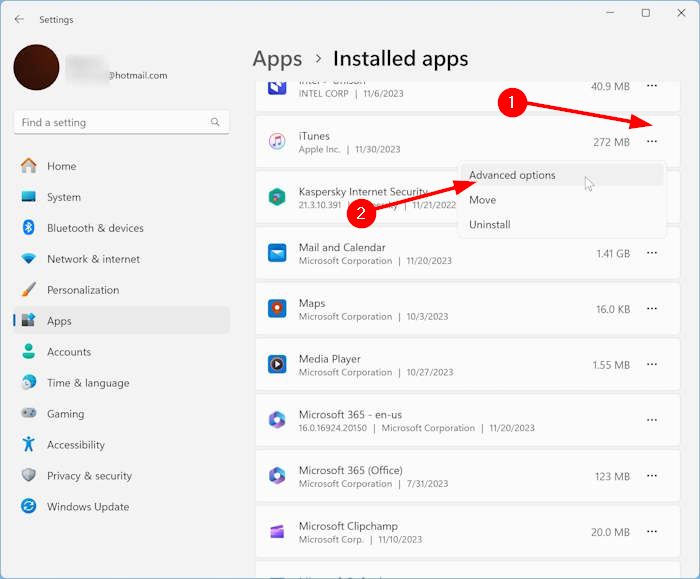
Task: Click the Media Player icon
Action: coord(277,364)
